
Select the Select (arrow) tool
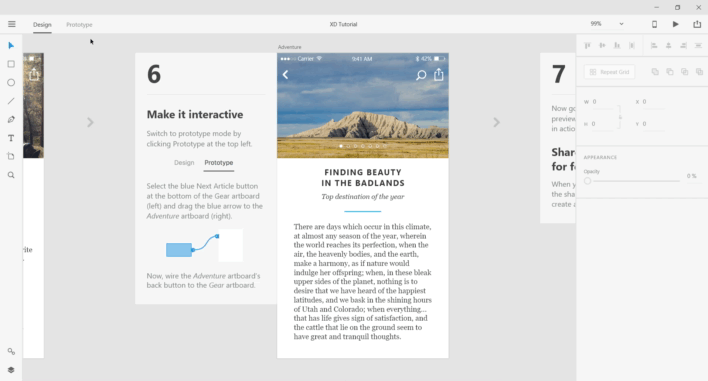[11, 46]
